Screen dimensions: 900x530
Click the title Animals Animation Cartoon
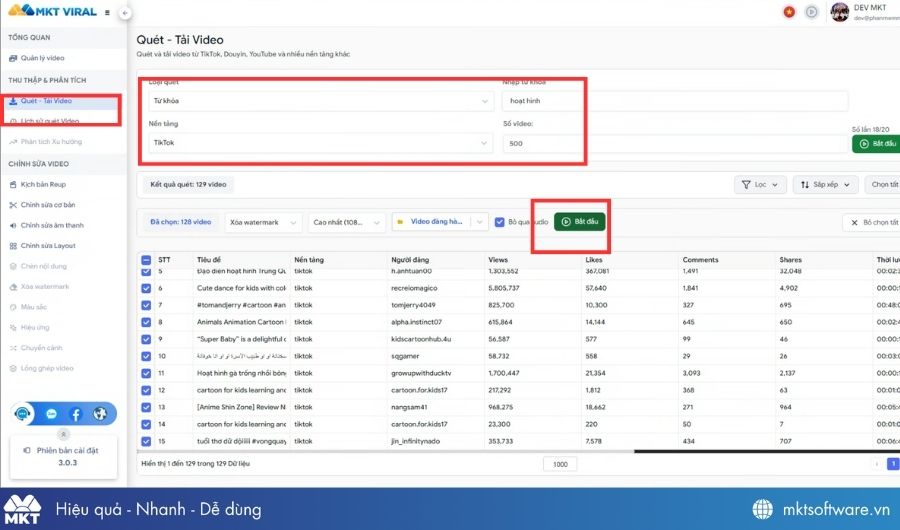tap(241, 322)
